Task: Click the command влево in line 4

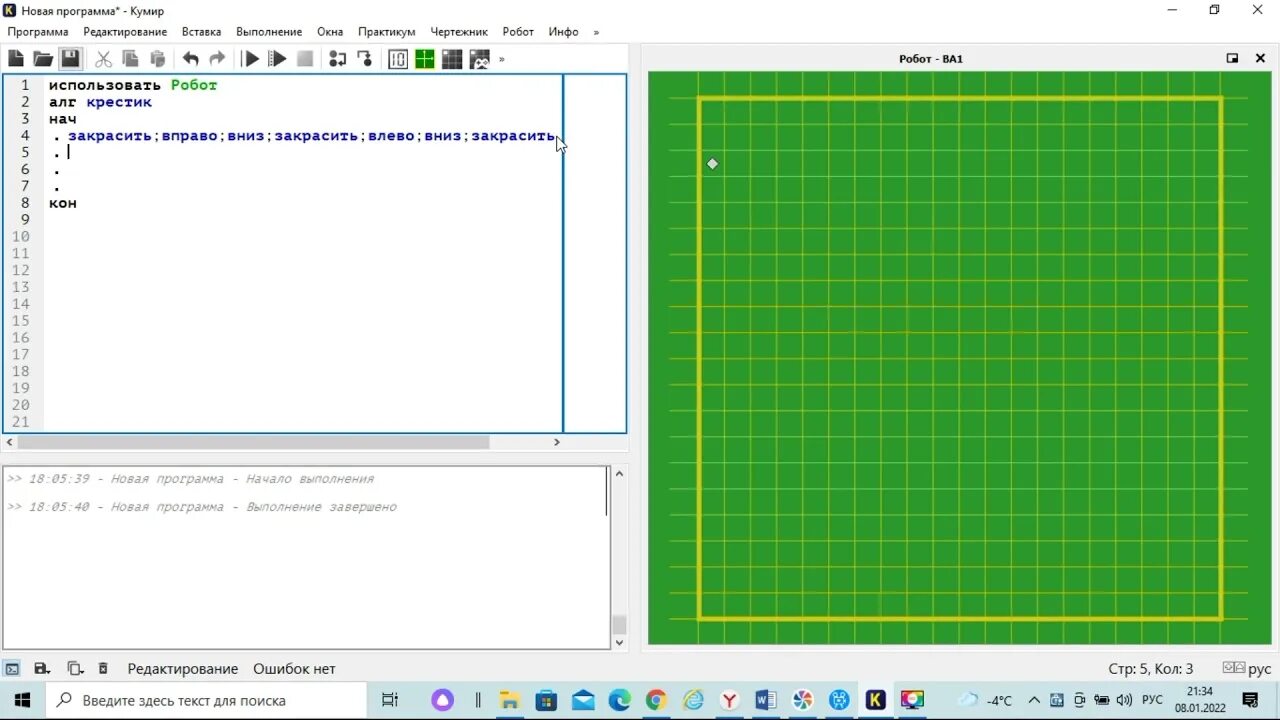Action: pyautogui.click(x=391, y=136)
